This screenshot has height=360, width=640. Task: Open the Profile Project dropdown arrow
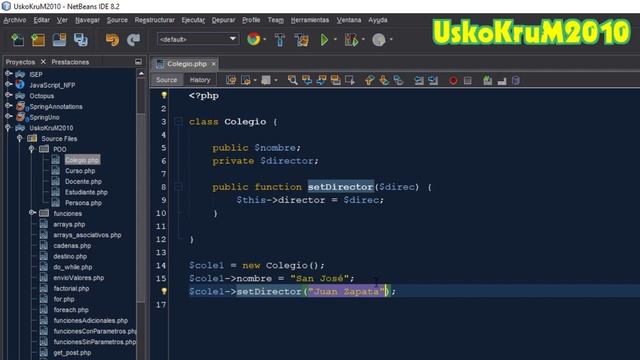391,40
